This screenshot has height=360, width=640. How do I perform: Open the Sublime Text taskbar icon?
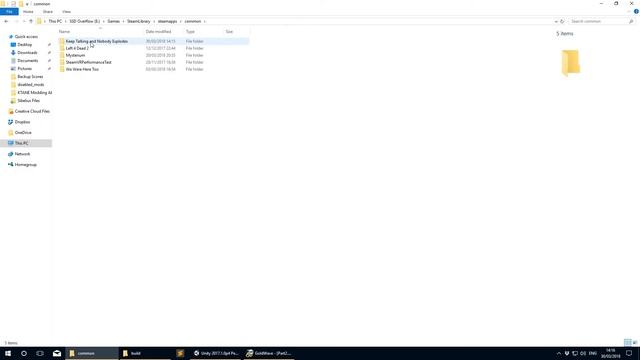[x=180, y=353]
